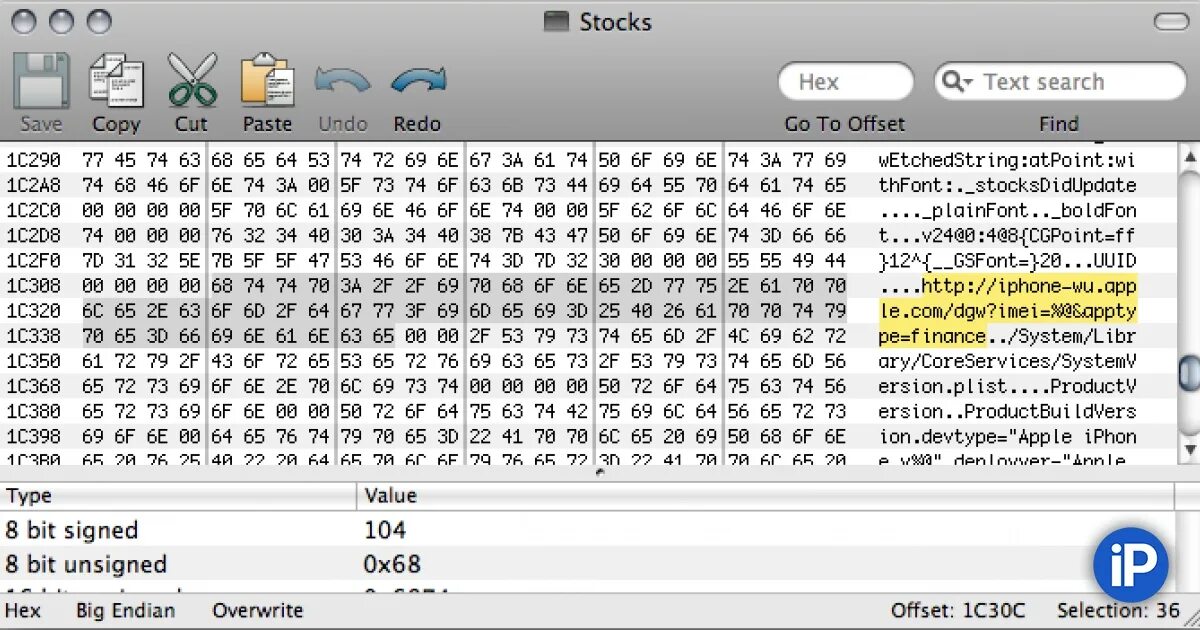This screenshot has height=630, width=1200.
Task: Click the highlighted text pe=finance
Action: [x=933, y=335]
